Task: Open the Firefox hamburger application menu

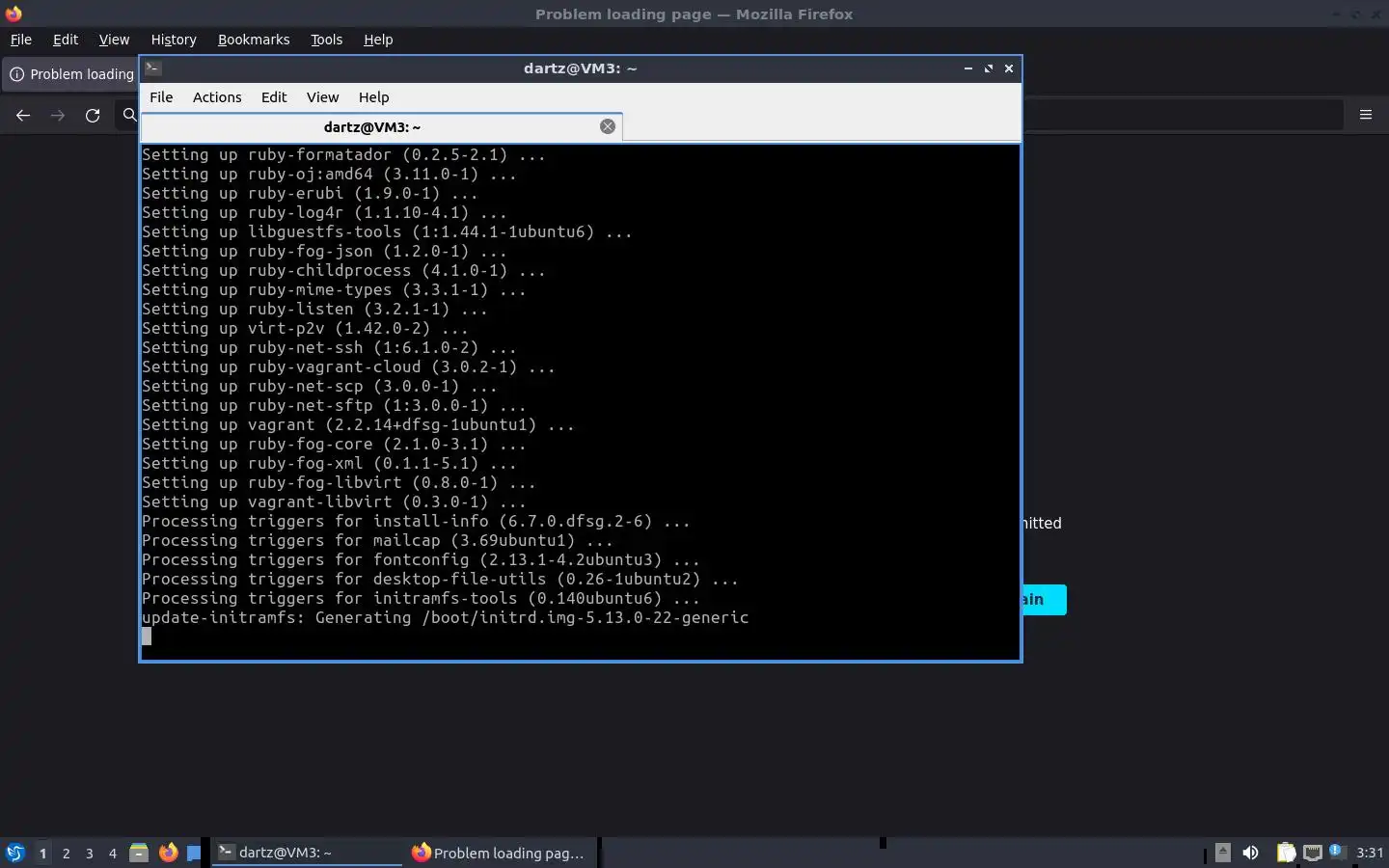Action: [1366, 115]
